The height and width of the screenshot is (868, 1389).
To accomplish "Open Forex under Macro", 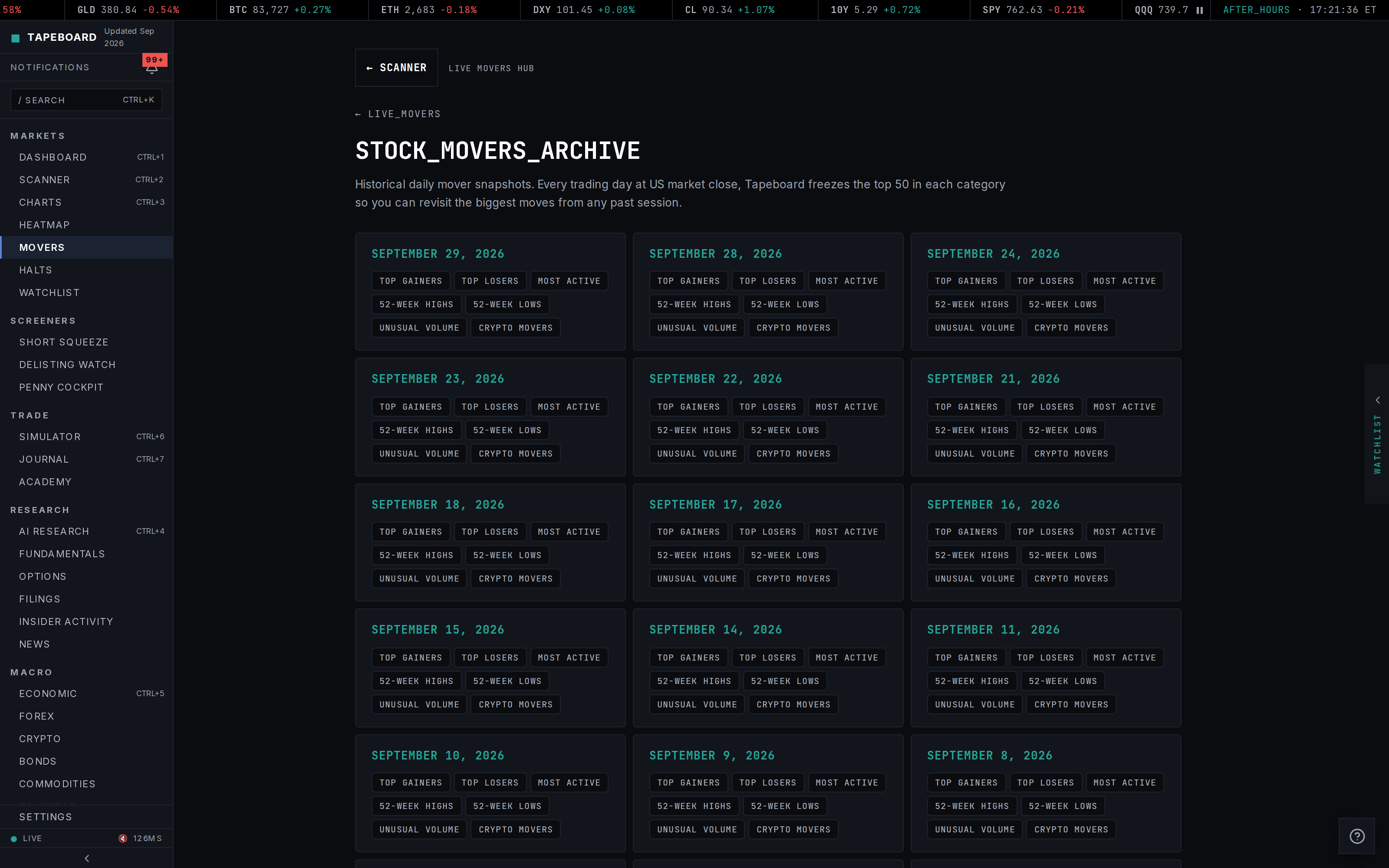I will (x=87, y=716).
